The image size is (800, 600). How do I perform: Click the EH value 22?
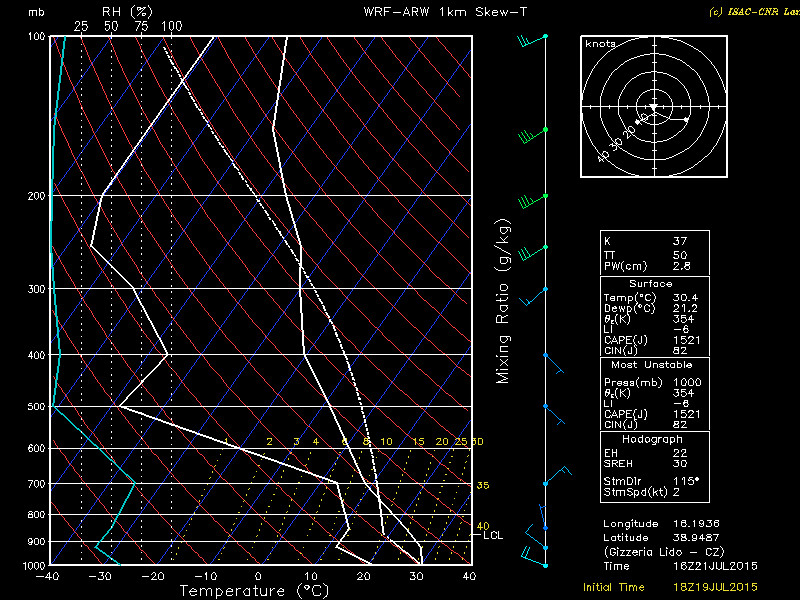coord(680,453)
